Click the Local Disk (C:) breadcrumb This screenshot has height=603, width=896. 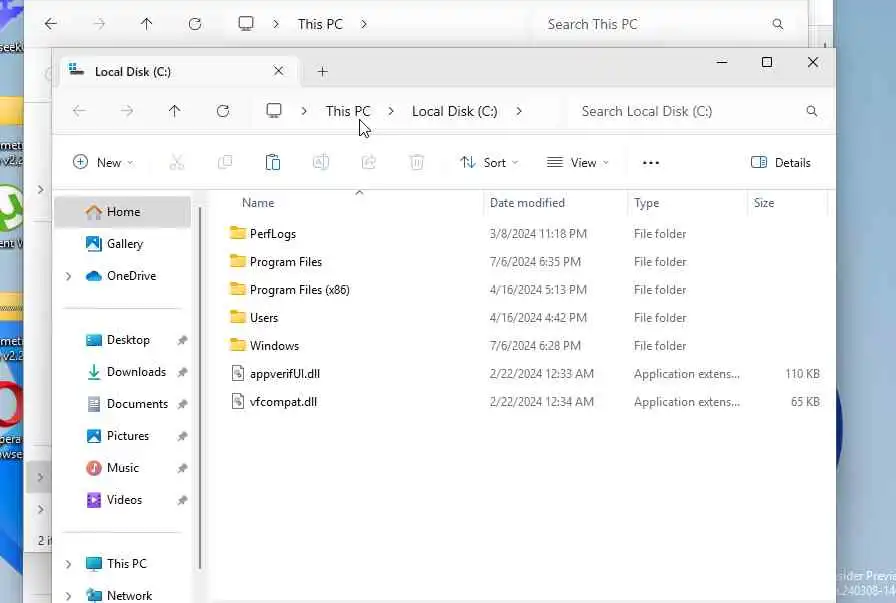(454, 111)
